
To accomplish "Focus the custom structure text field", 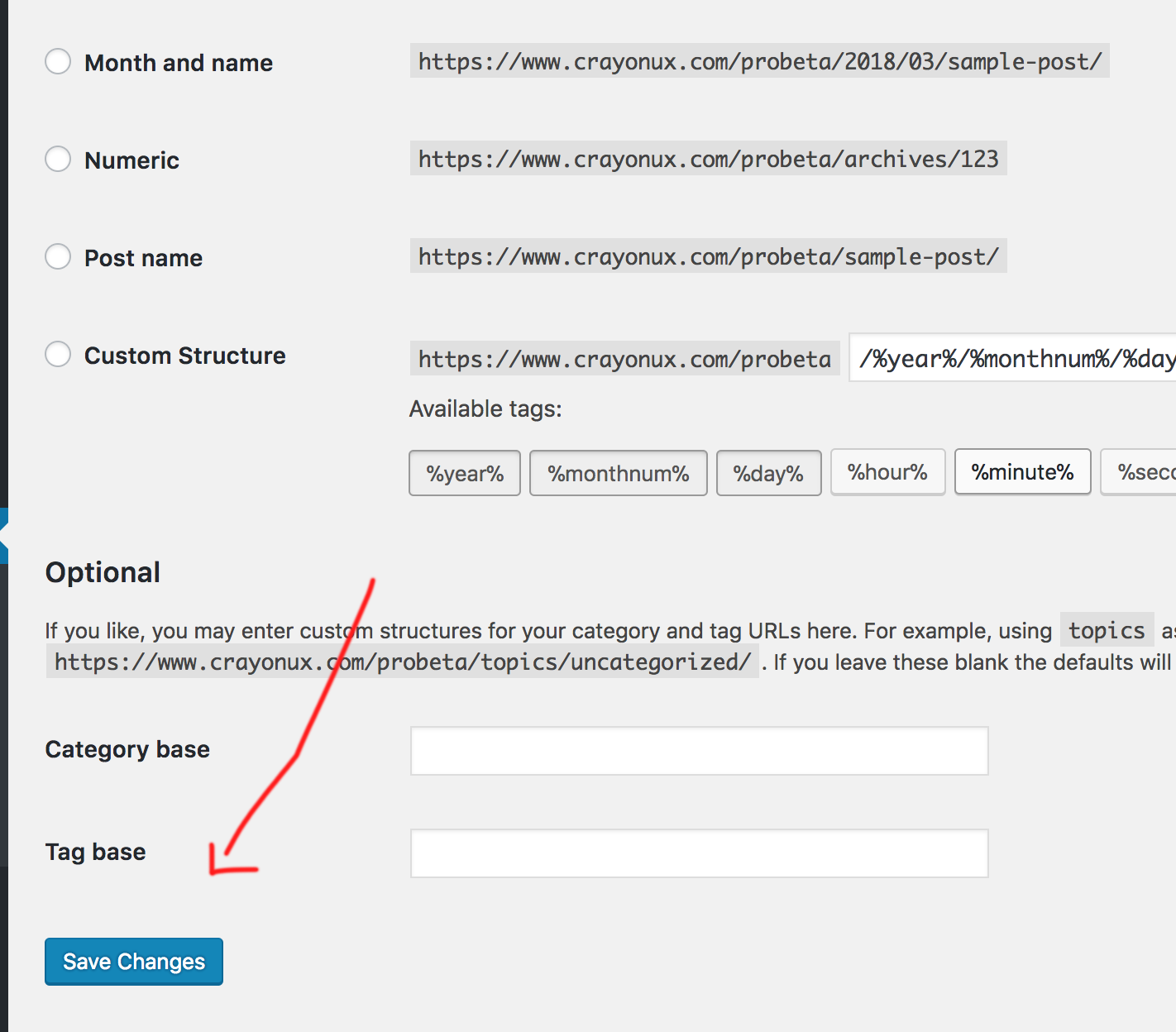I will click(1013, 358).
